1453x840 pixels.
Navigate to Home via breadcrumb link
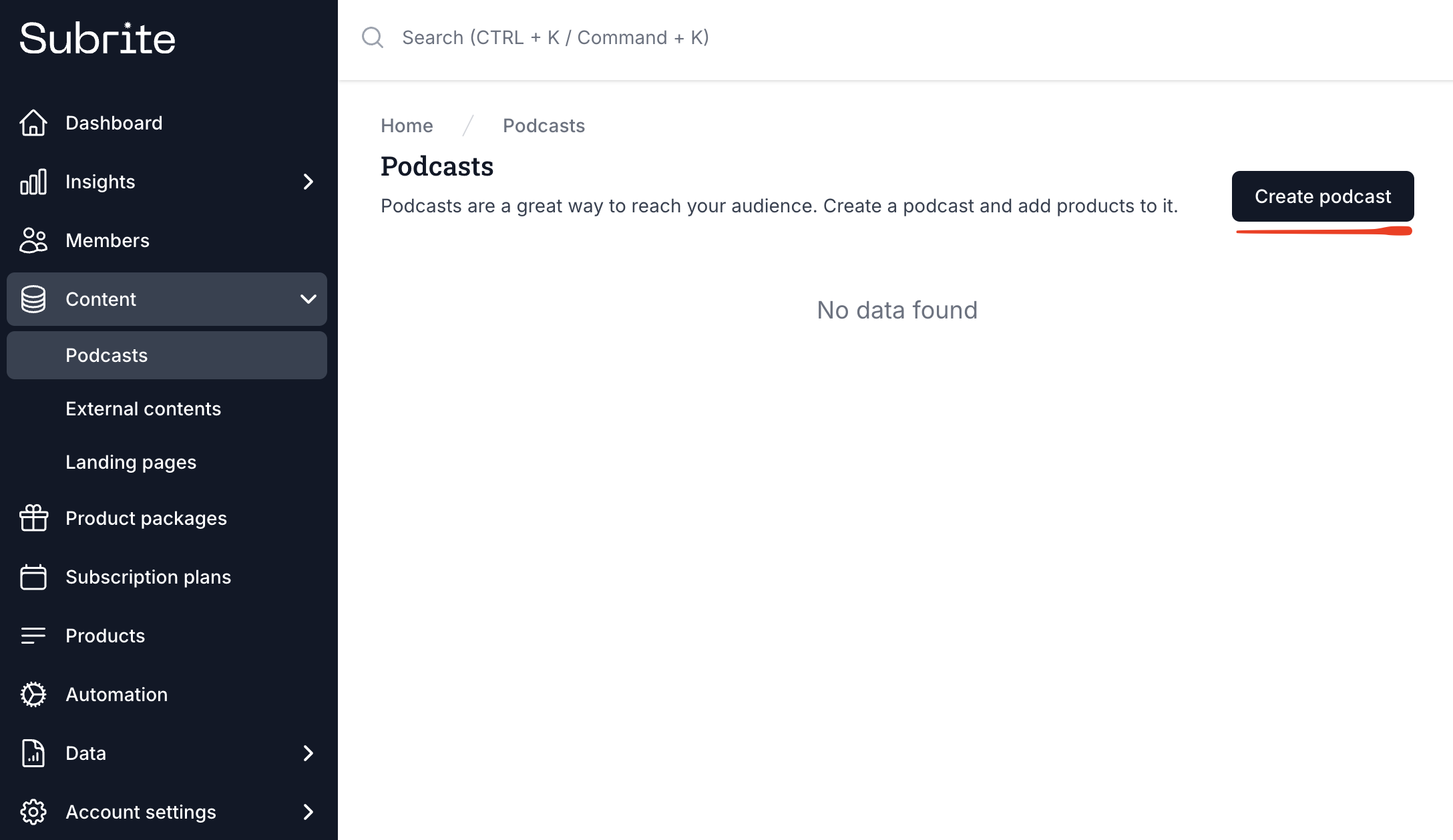(406, 126)
